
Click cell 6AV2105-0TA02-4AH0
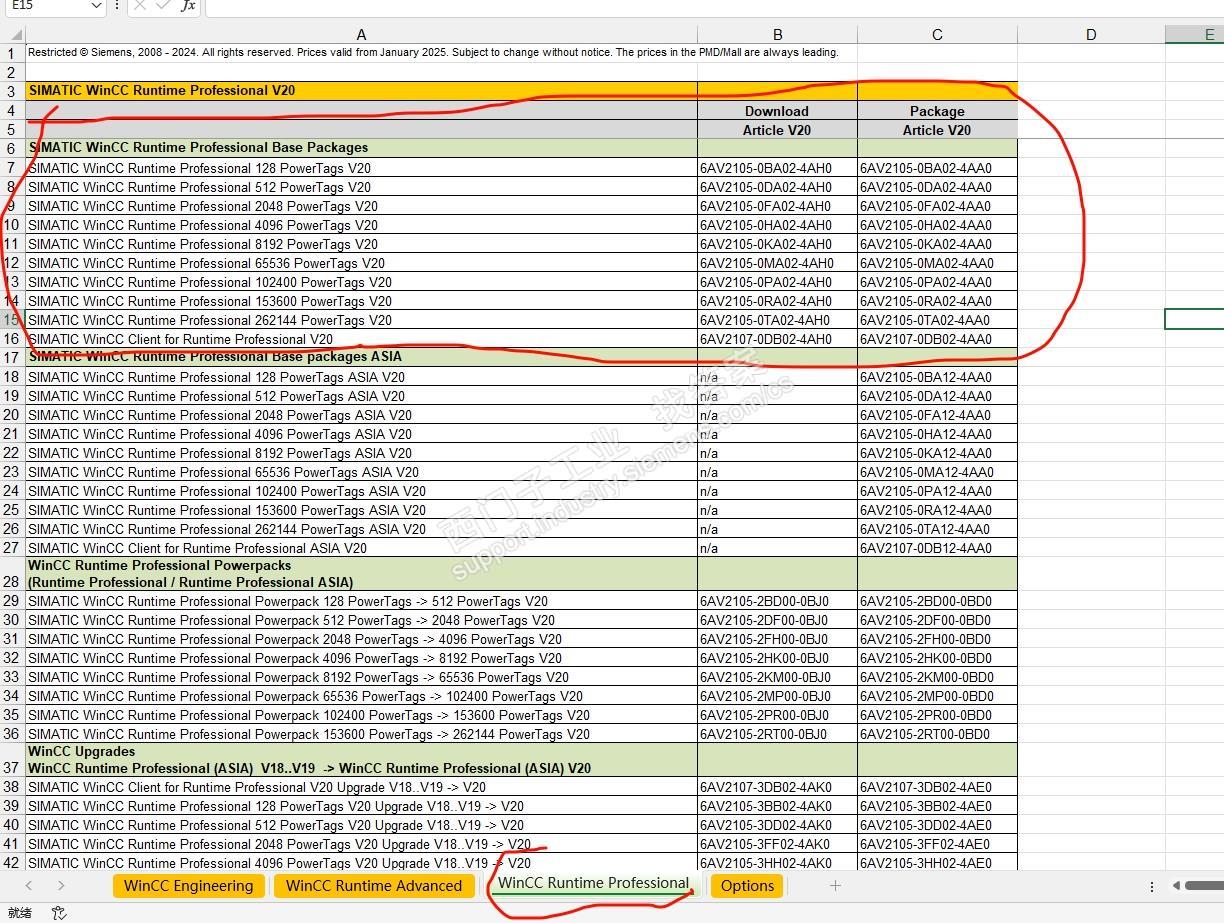(x=777, y=320)
